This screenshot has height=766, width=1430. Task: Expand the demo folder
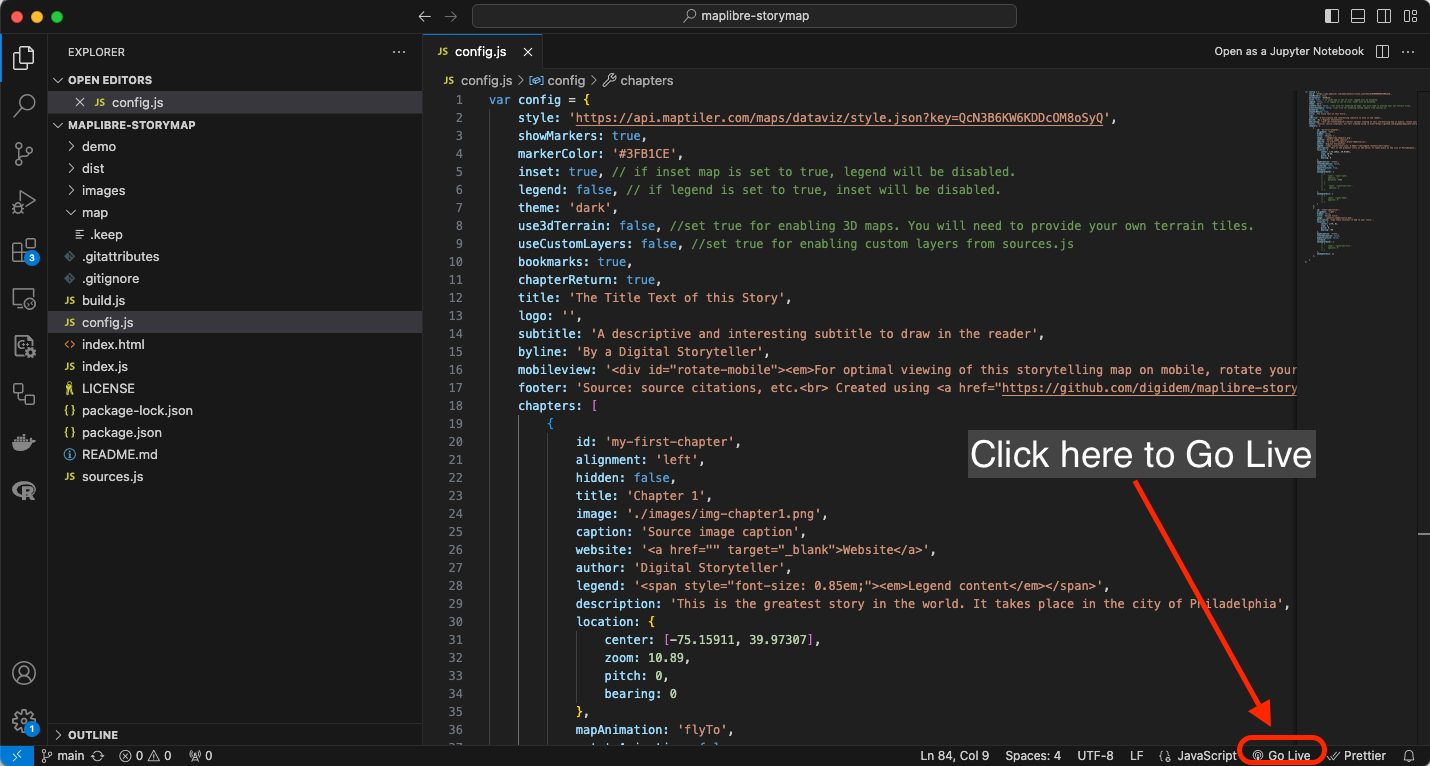[x=99, y=146]
